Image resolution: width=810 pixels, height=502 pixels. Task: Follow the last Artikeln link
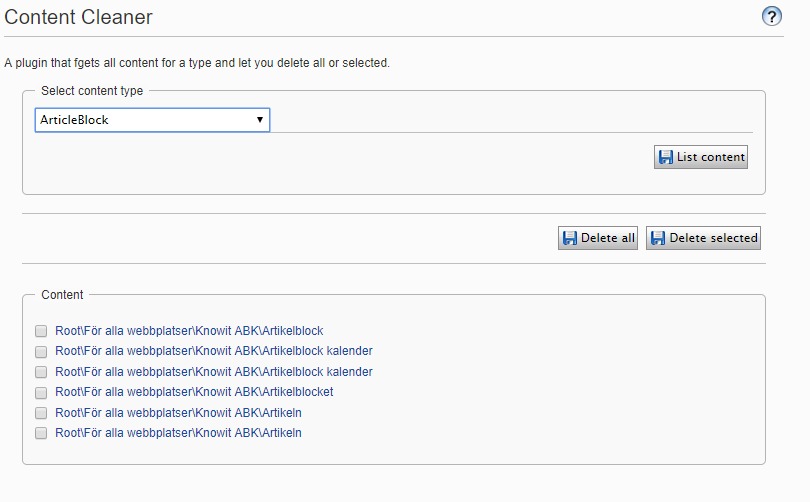(x=178, y=433)
